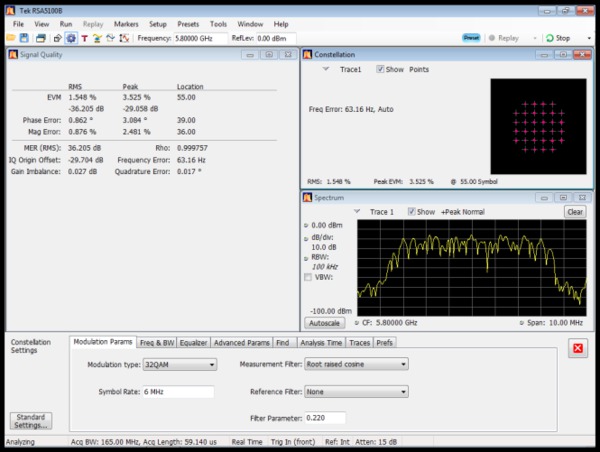
Task: Open the Markers menu
Action: click(126, 23)
